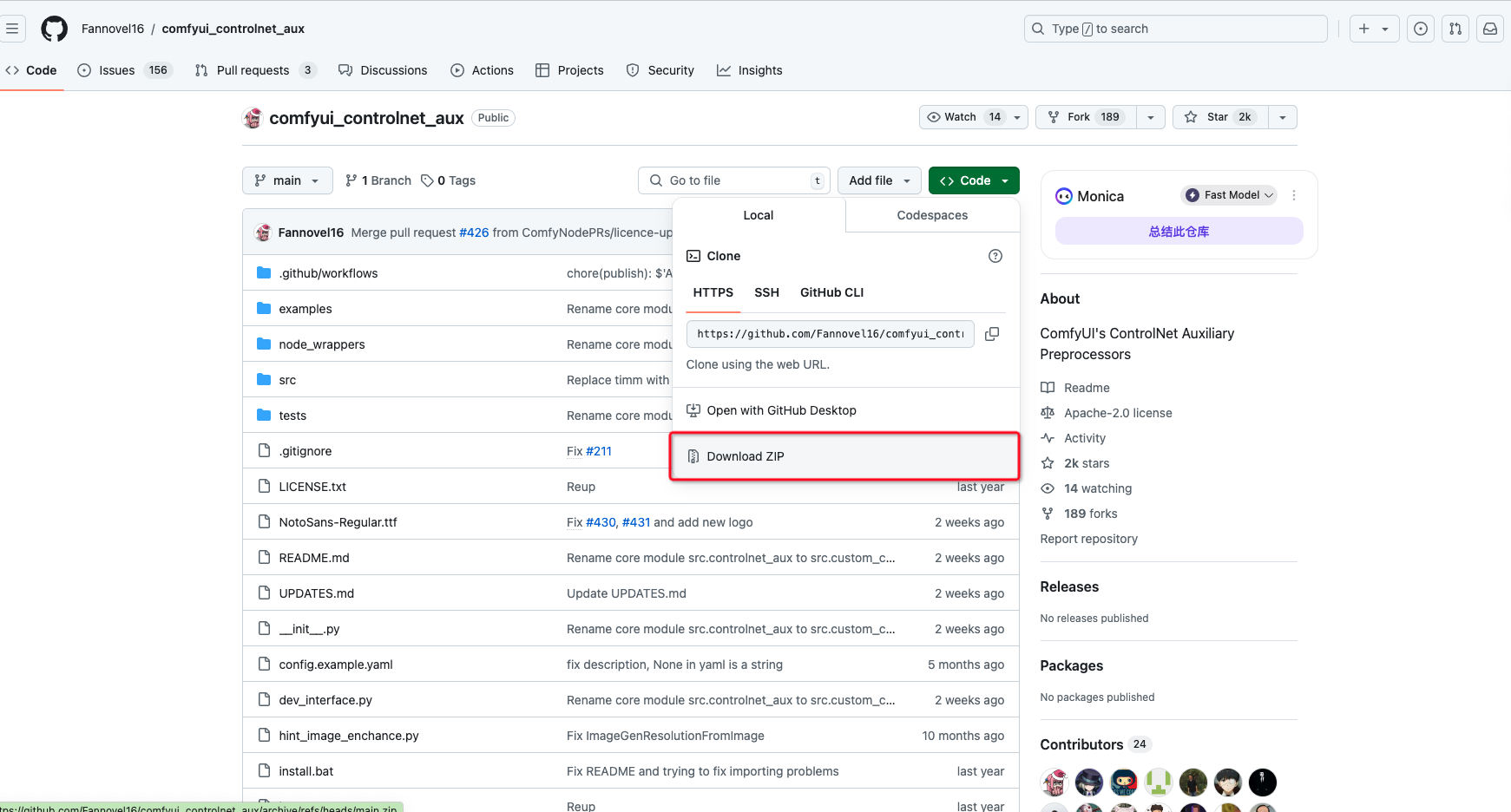Click Report repository
This screenshot has width=1511, height=812.
click(x=1089, y=539)
